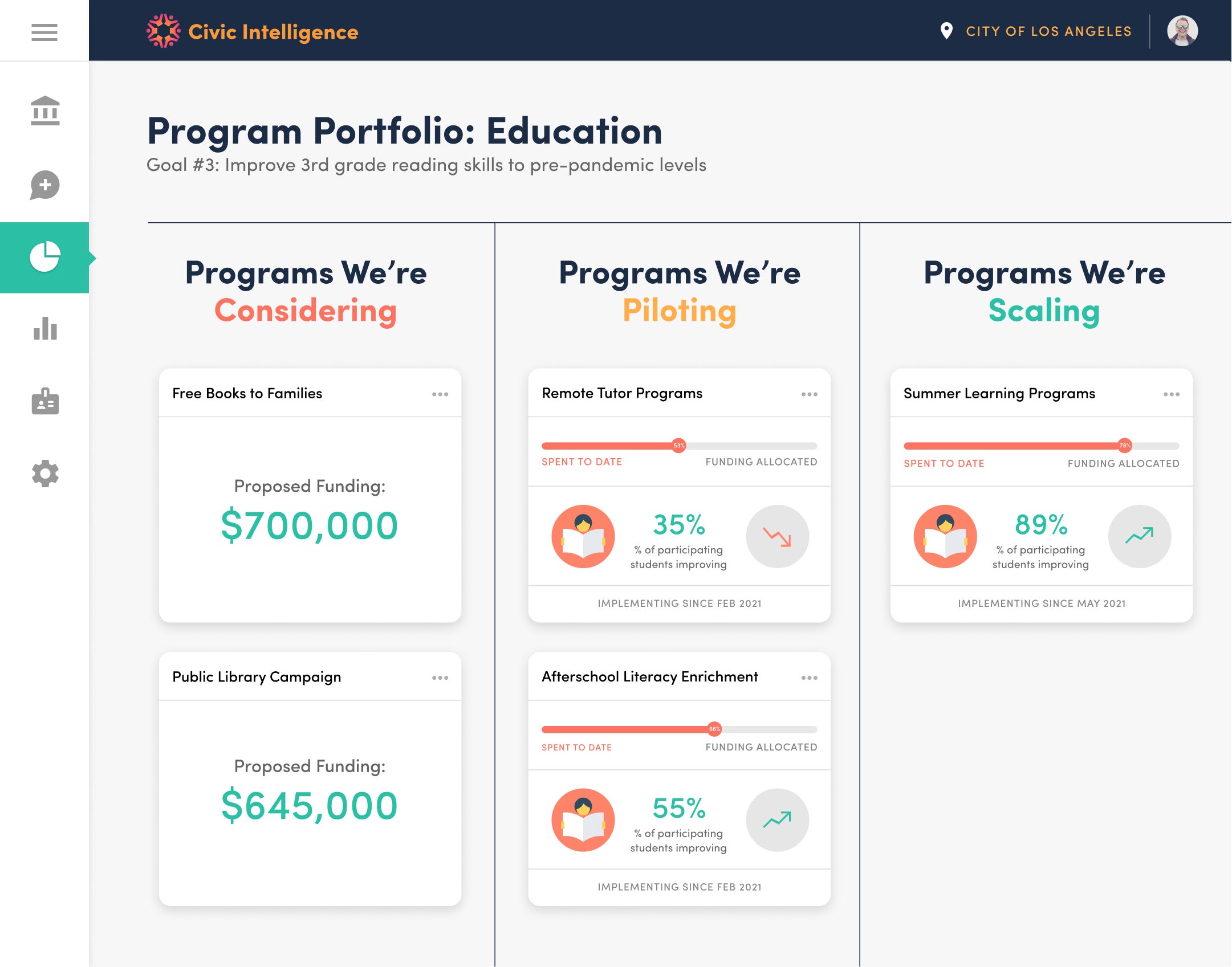
Task: Open options for Summer Learning Programs
Action: (x=1172, y=394)
